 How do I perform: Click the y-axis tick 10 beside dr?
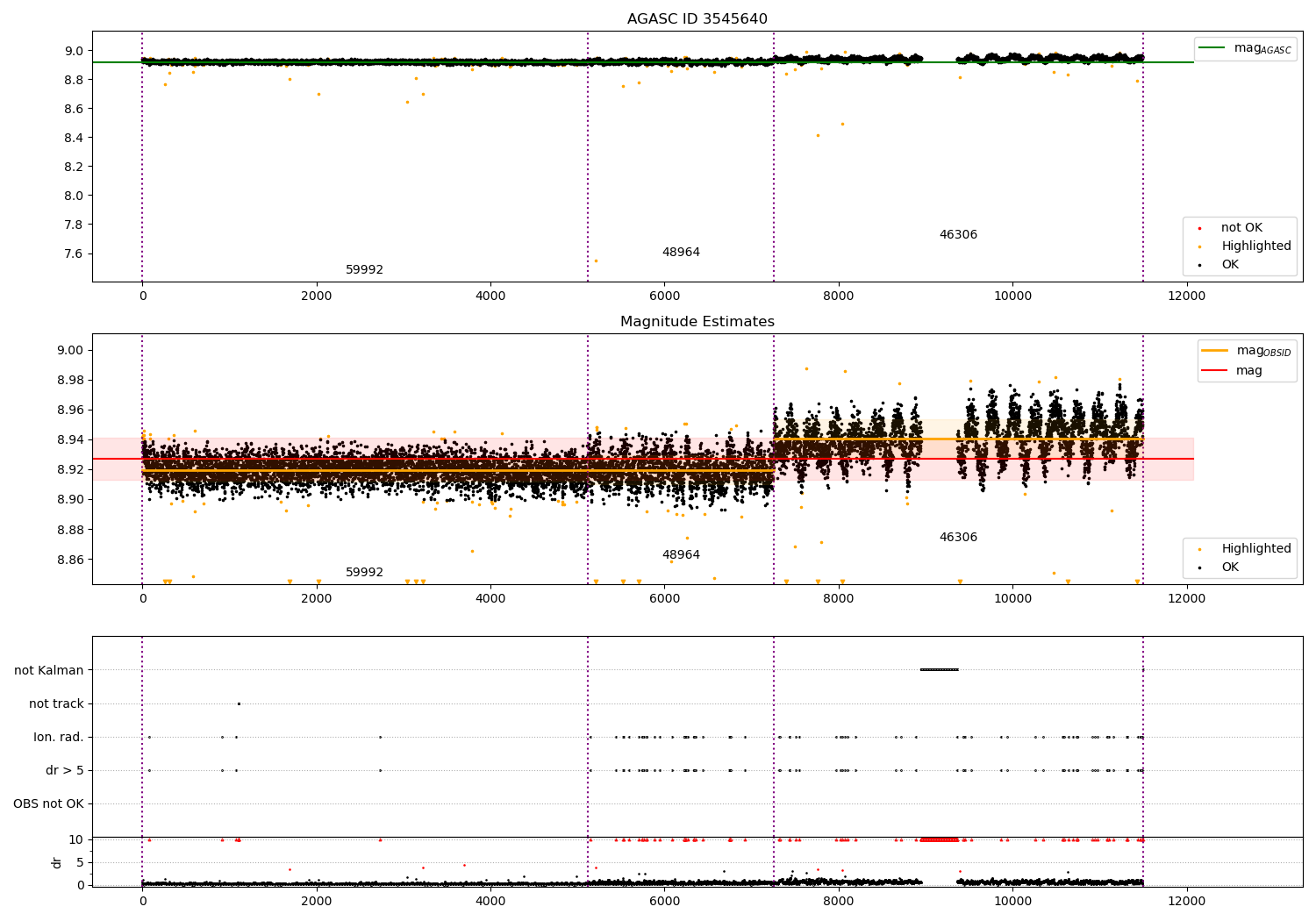tap(76, 840)
